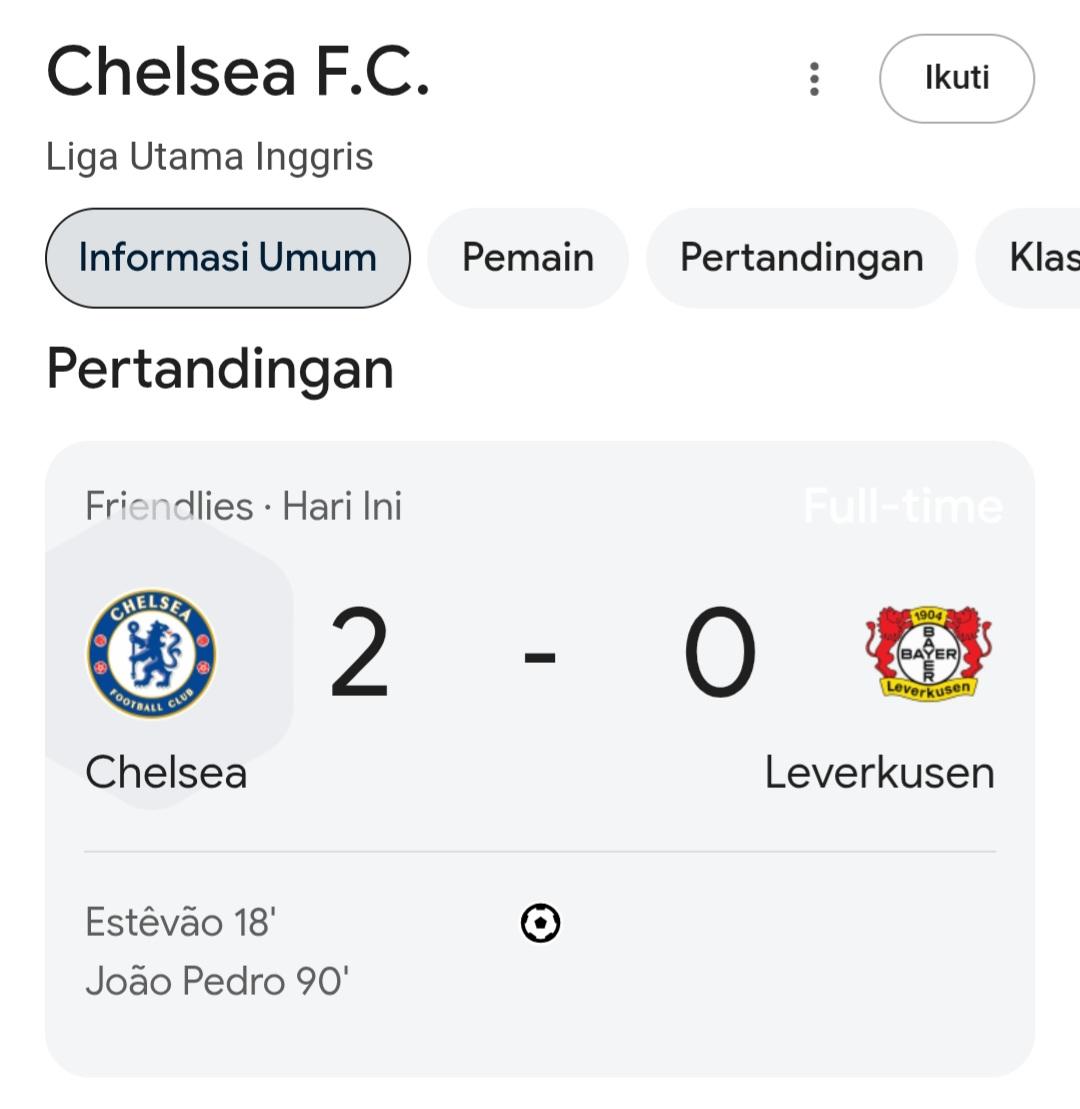Switch to the Pemain tab
1080x1109 pixels.
pos(528,257)
